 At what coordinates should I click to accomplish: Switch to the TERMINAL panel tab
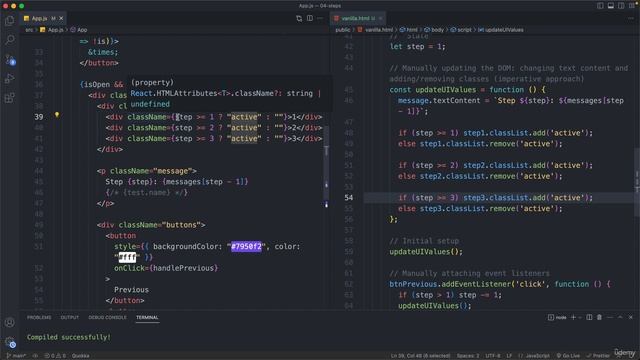click(147, 317)
